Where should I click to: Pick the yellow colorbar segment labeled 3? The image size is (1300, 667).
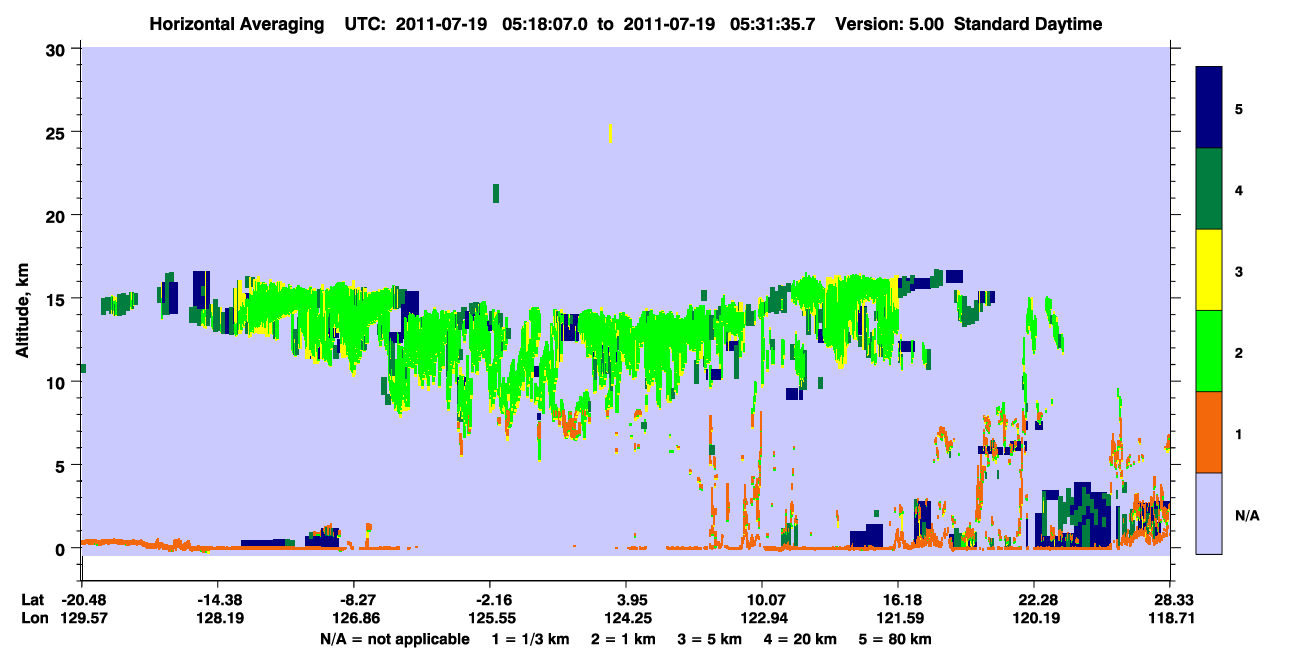(x=1209, y=270)
